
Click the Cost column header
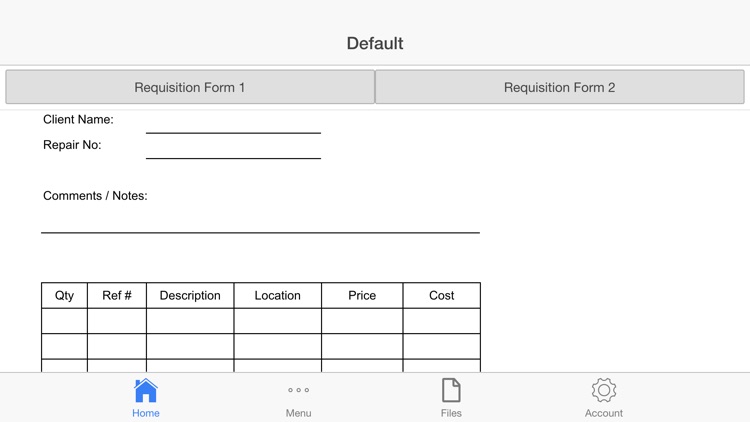pyautogui.click(x=441, y=296)
